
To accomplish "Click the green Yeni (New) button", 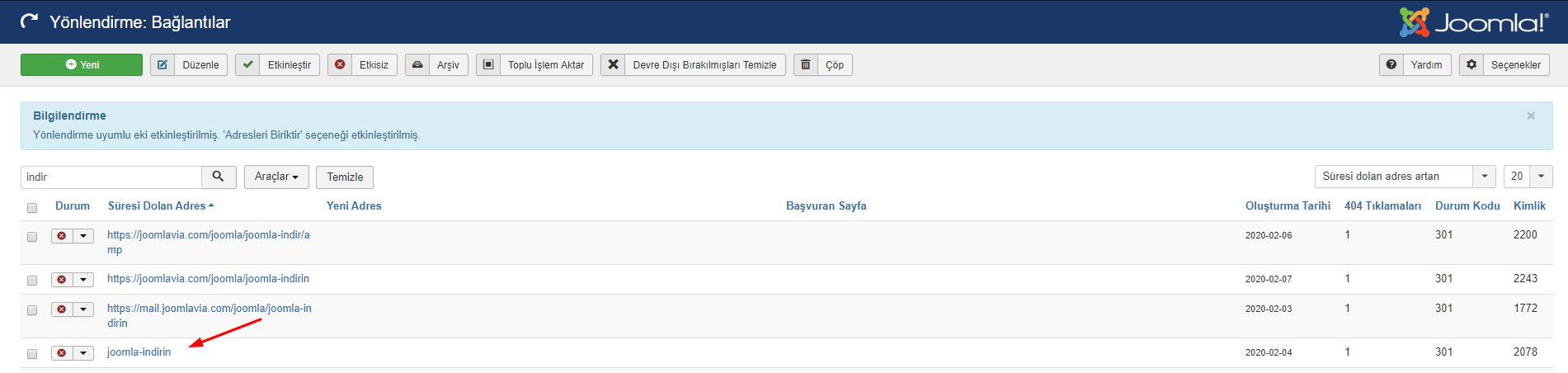I will [82, 65].
